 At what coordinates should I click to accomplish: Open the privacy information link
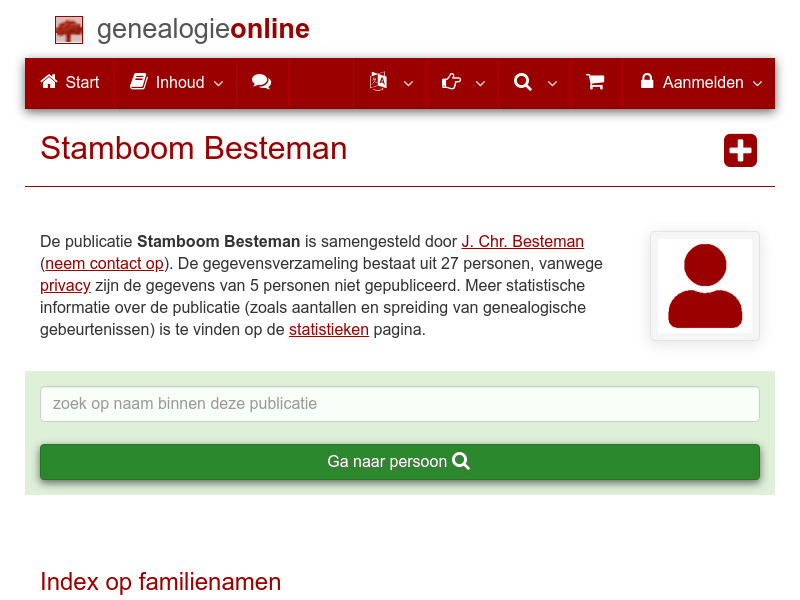[65, 285]
